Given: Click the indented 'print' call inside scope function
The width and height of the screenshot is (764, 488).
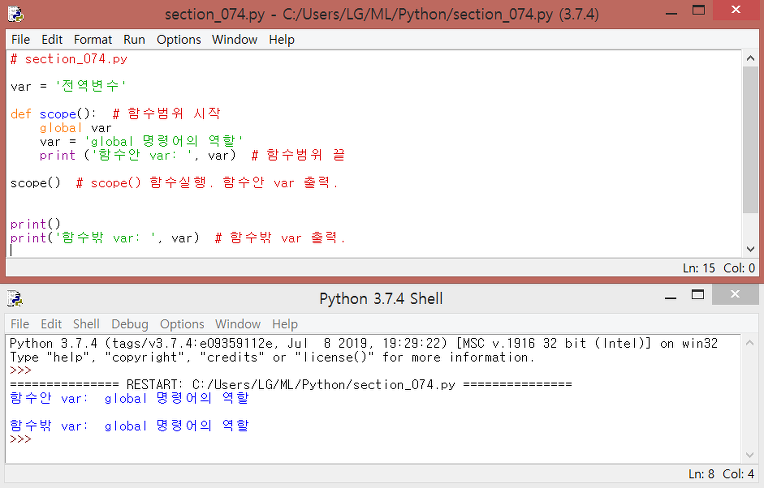Looking at the screenshot, I should tap(57, 155).
